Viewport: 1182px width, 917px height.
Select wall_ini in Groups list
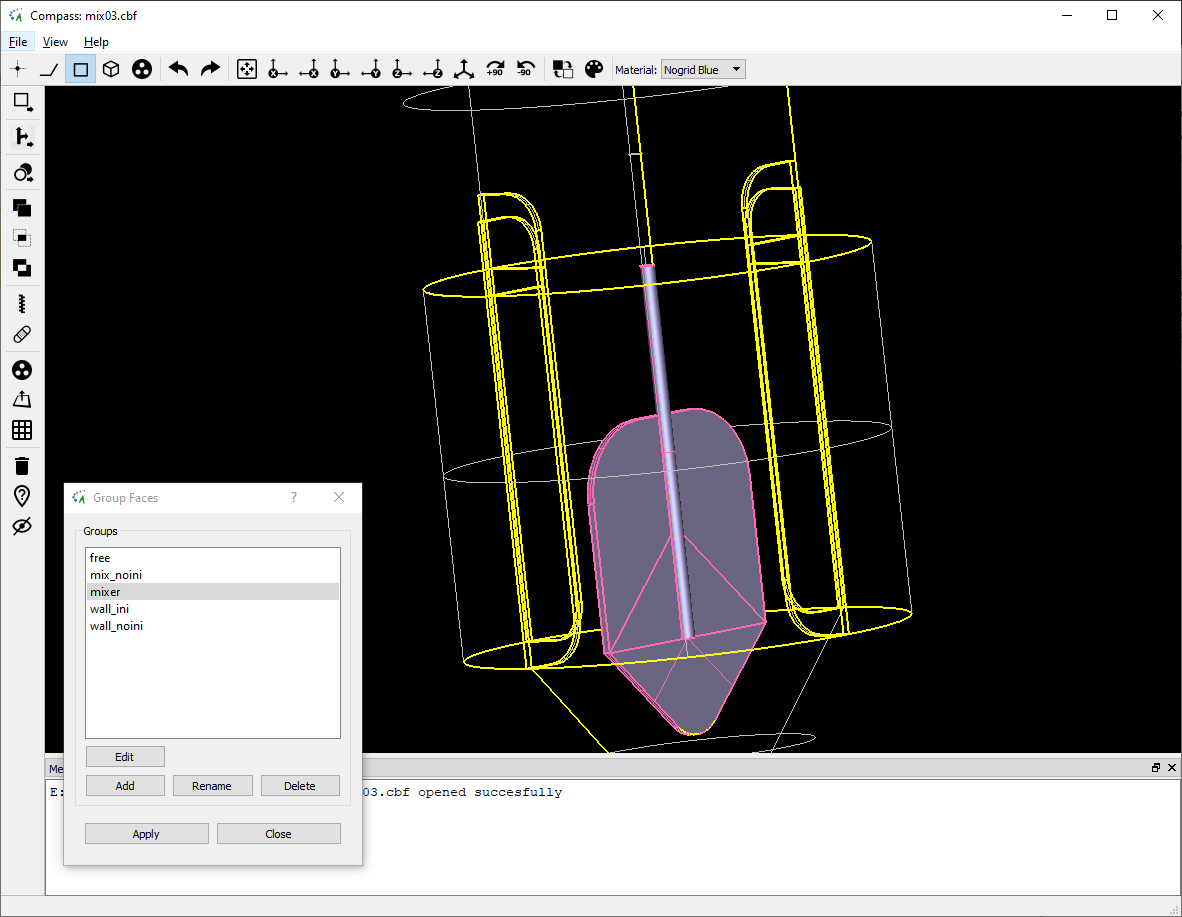109,609
